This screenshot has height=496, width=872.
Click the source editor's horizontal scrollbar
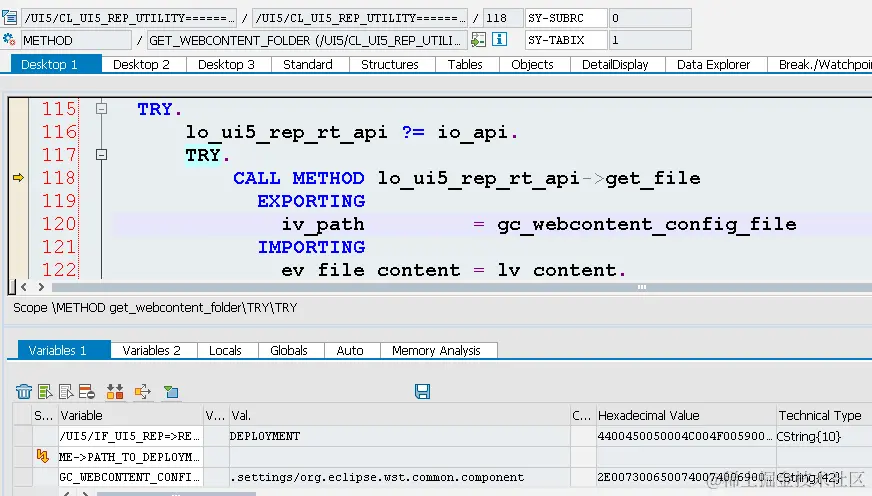click(x=462, y=287)
